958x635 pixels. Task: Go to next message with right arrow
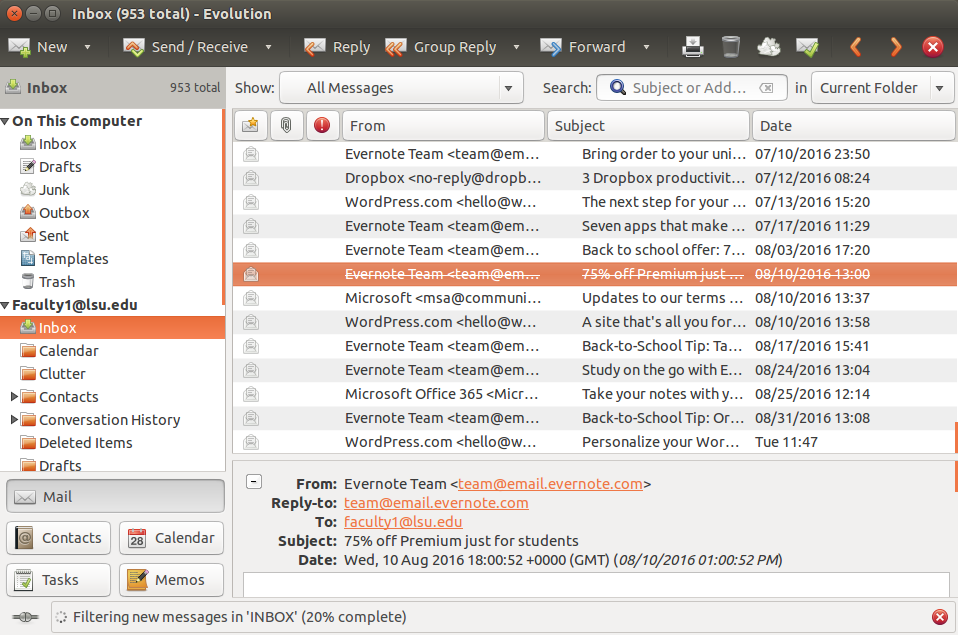tap(895, 47)
